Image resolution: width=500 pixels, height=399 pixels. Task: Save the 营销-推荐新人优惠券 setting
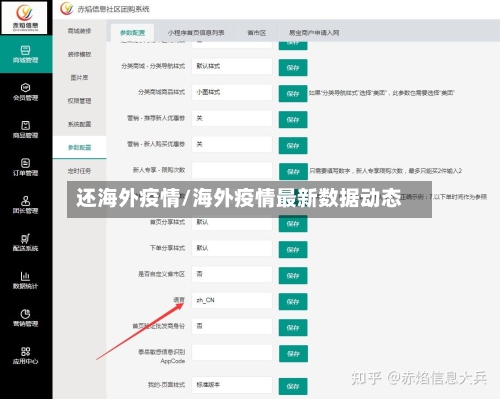[x=293, y=120]
